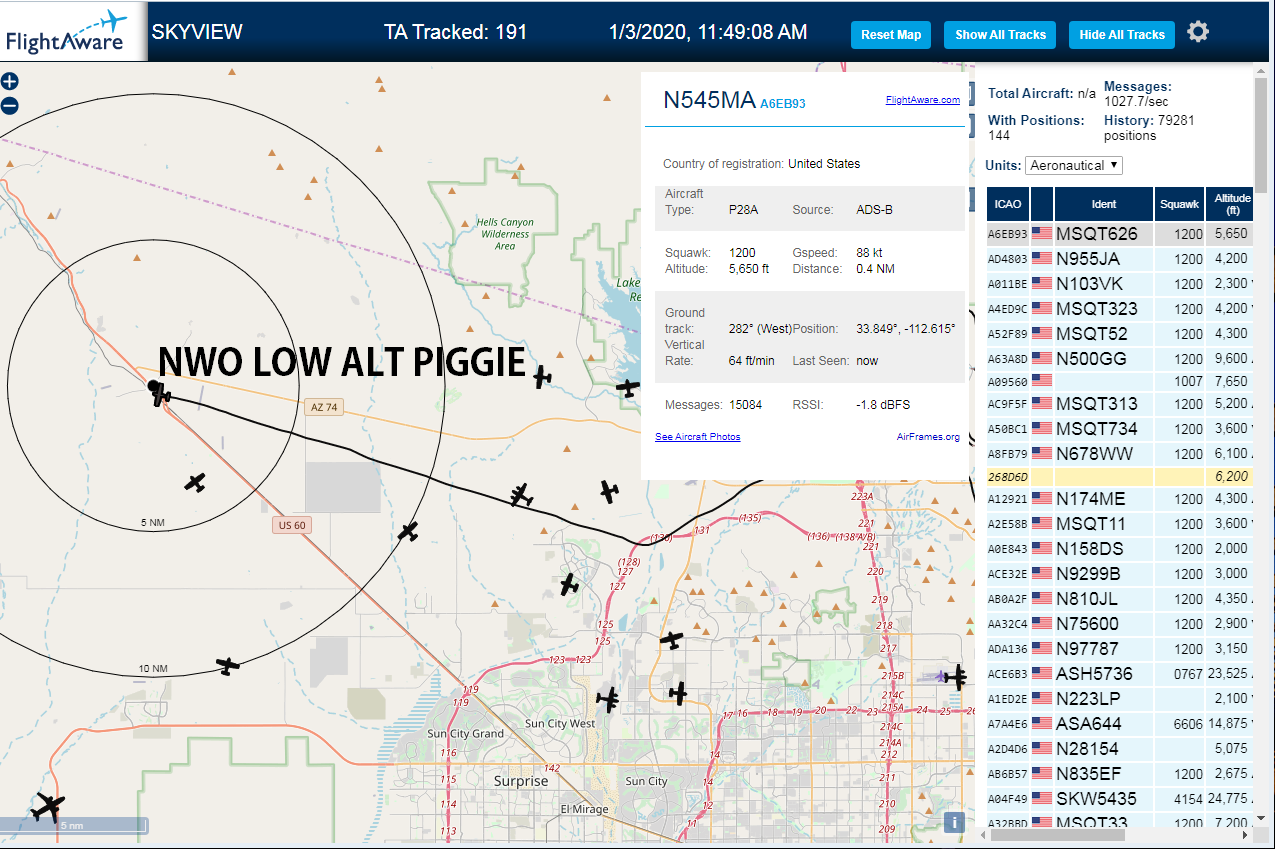Select the N678WW aircraft row
Image resolution: width=1275 pixels, height=849 pixels.
click(x=1120, y=454)
